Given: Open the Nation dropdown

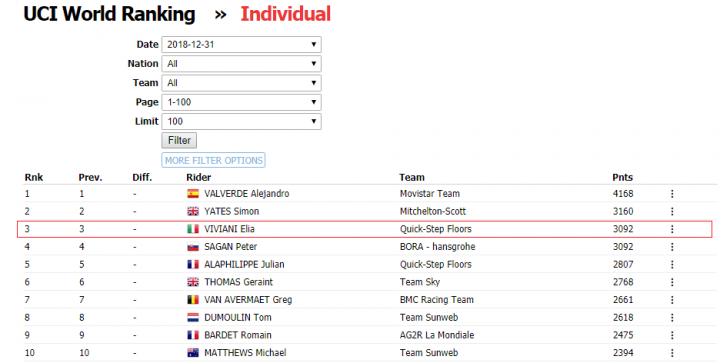Looking at the screenshot, I should click(242, 64).
